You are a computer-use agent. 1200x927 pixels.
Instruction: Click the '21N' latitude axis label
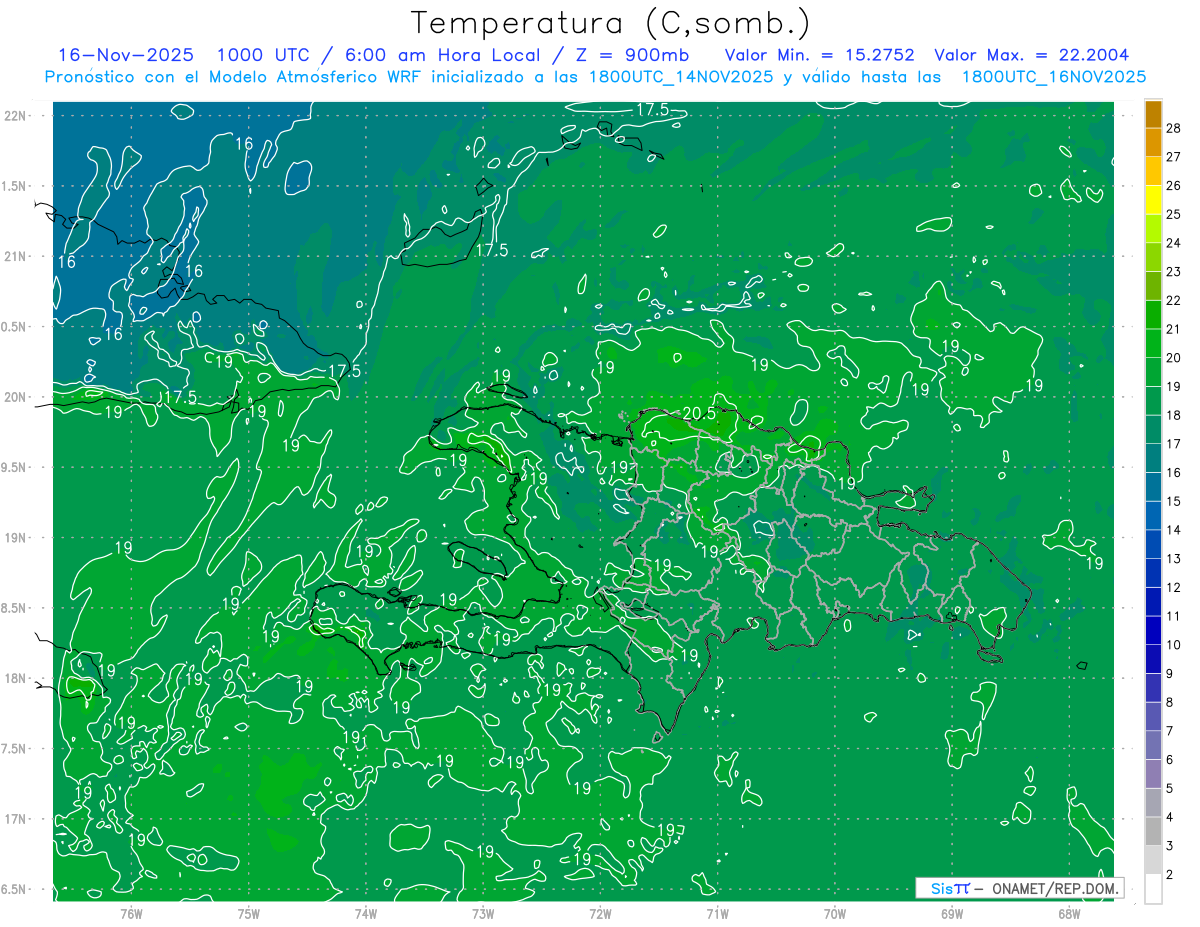pyautogui.click(x=16, y=257)
